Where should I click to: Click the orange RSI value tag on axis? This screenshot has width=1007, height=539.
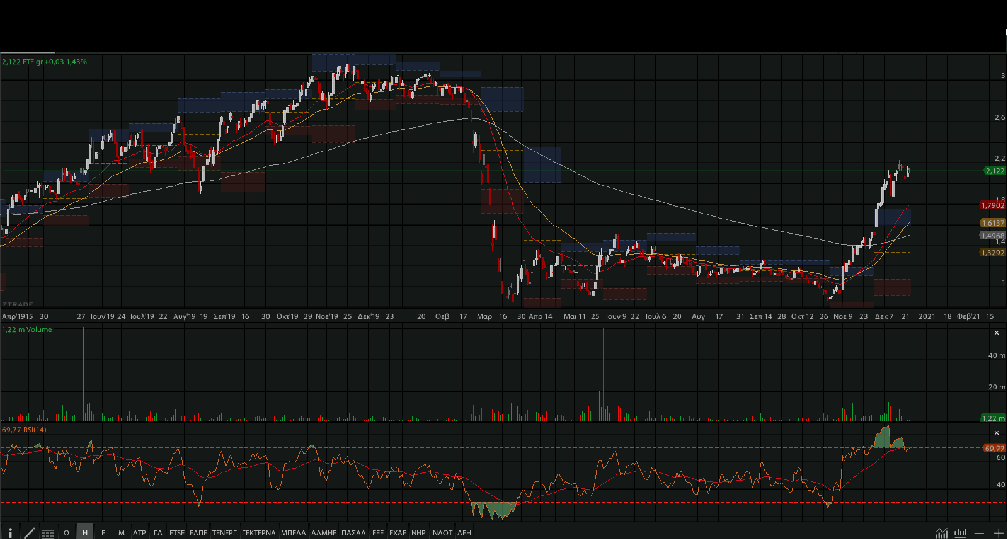pos(993,448)
